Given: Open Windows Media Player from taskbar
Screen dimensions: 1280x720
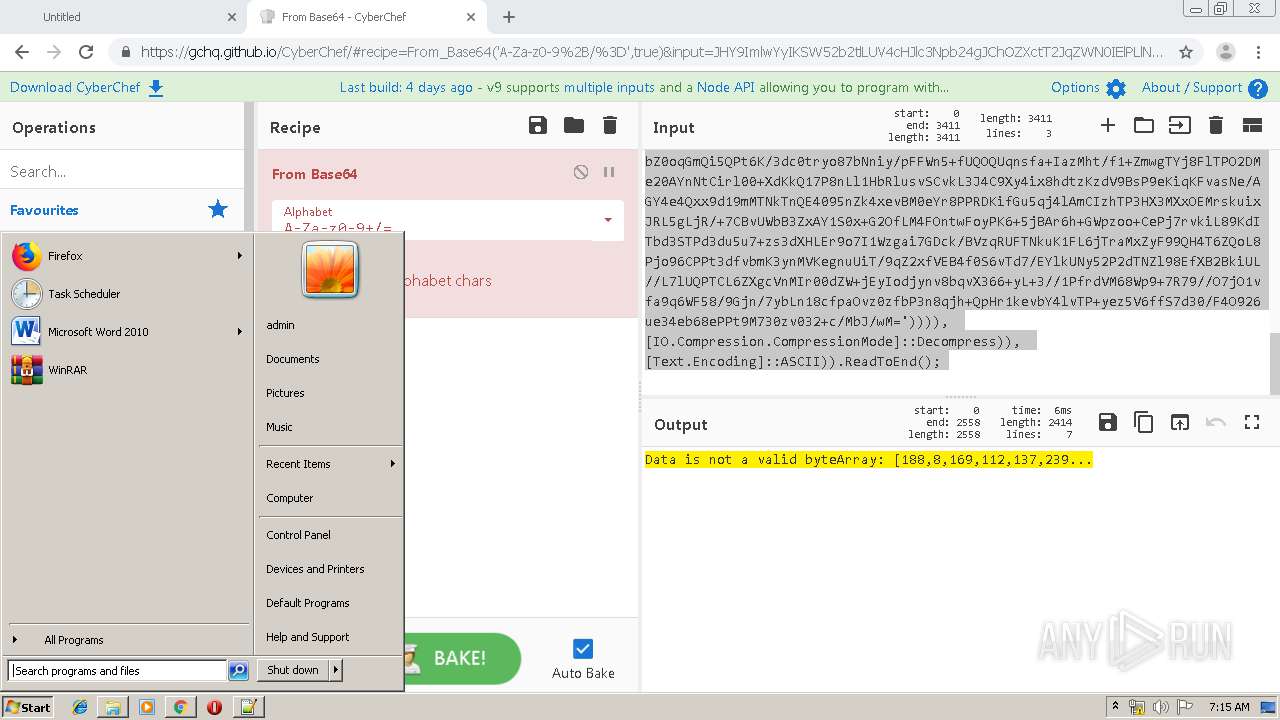Looking at the screenshot, I should [x=147, y=707].
